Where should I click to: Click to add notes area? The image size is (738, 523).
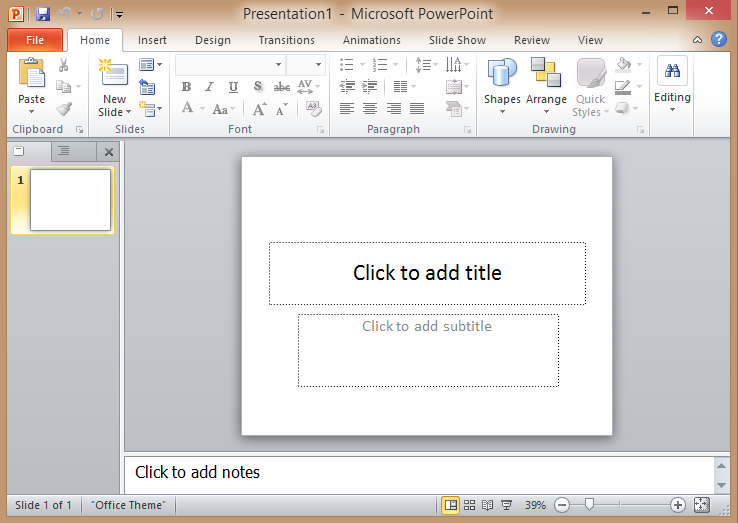tap(419, 475)
